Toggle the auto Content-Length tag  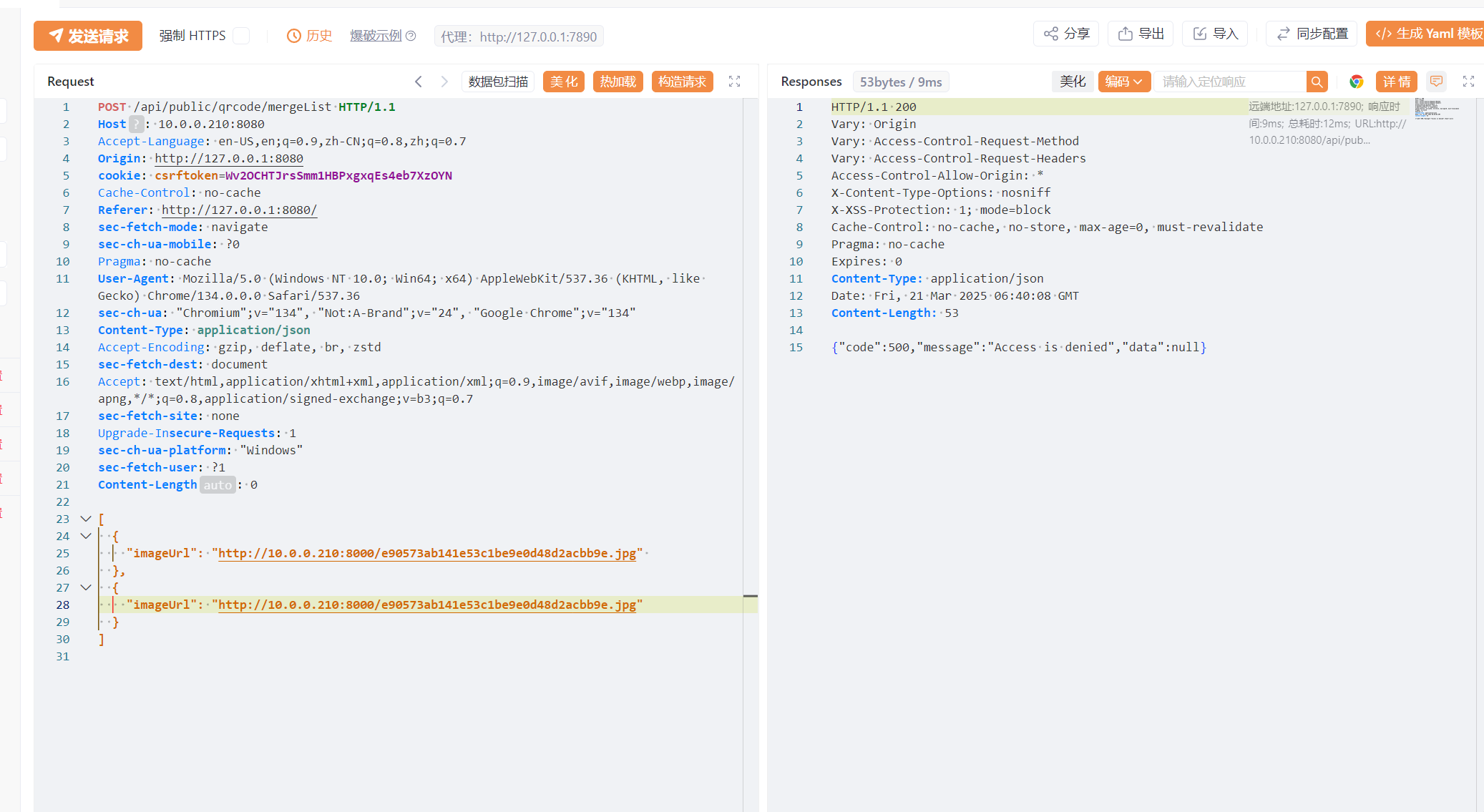pos(217,485)
